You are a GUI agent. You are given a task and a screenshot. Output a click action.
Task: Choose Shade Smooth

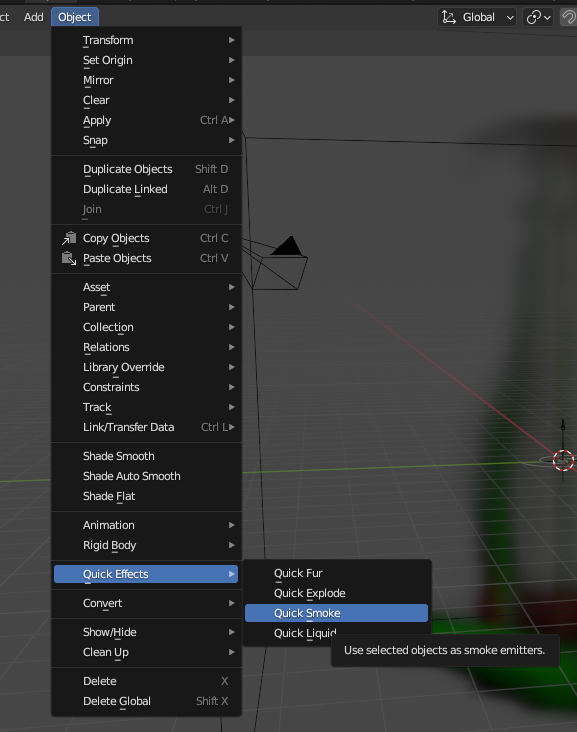[146, 457]
